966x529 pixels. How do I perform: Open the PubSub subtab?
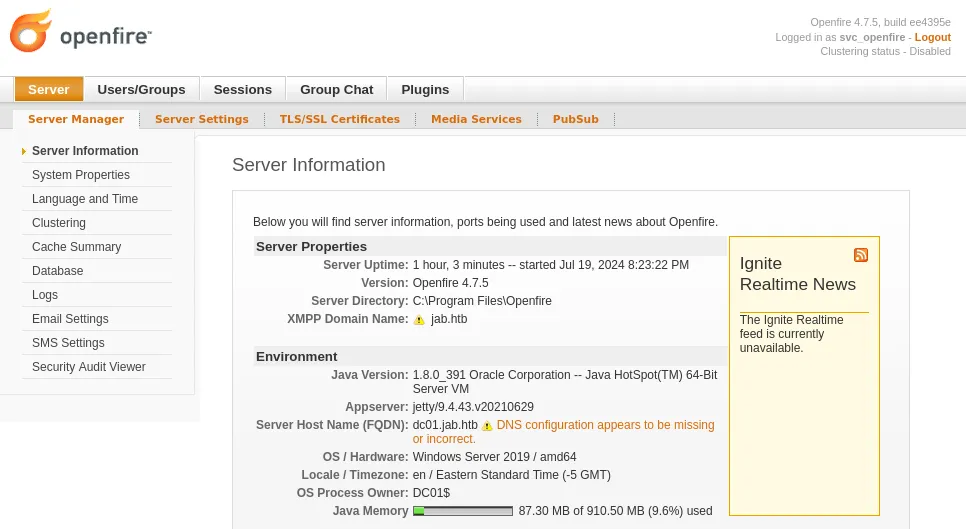[575, 119]
